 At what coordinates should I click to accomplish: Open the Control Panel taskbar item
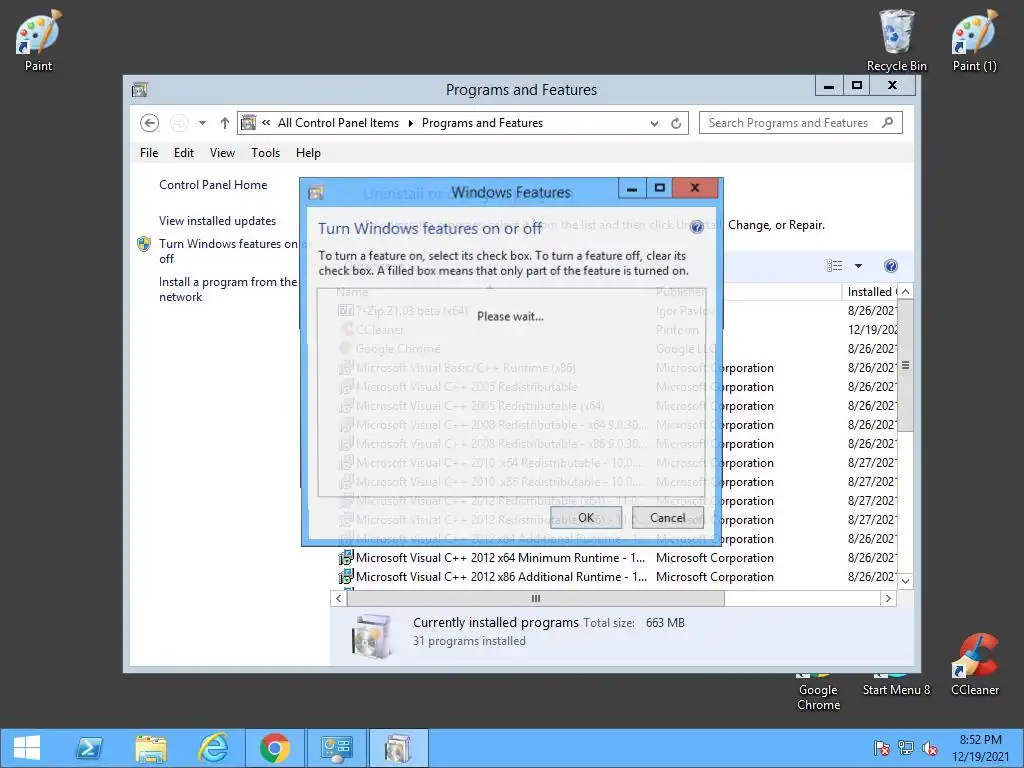pyautogui.click(x=337, y=748)
